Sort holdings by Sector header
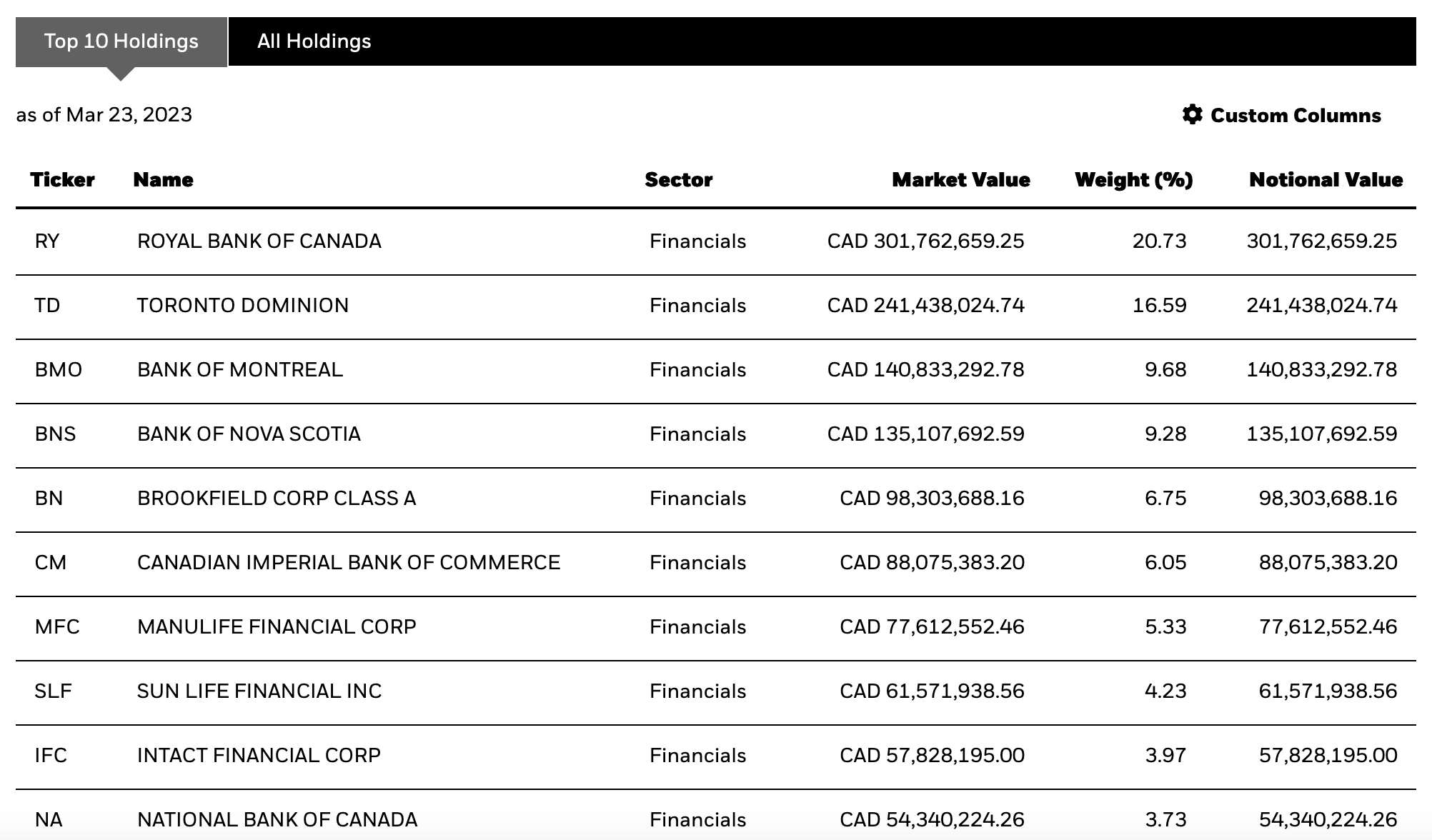 pyautogui.click(x=678, y=179)
